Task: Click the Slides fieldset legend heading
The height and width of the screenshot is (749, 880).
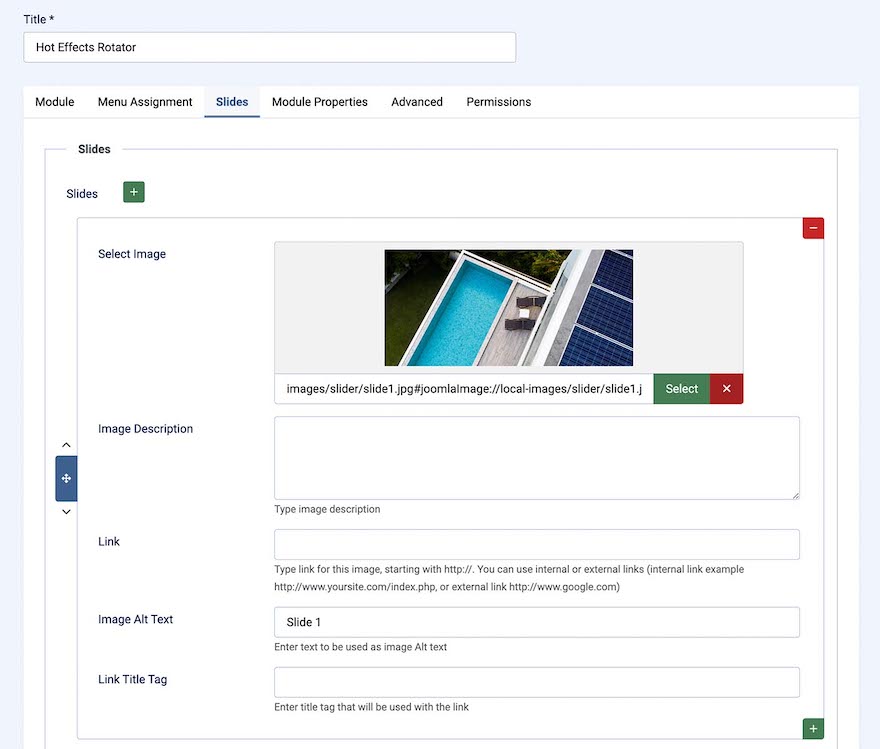Action: point(94,149)
